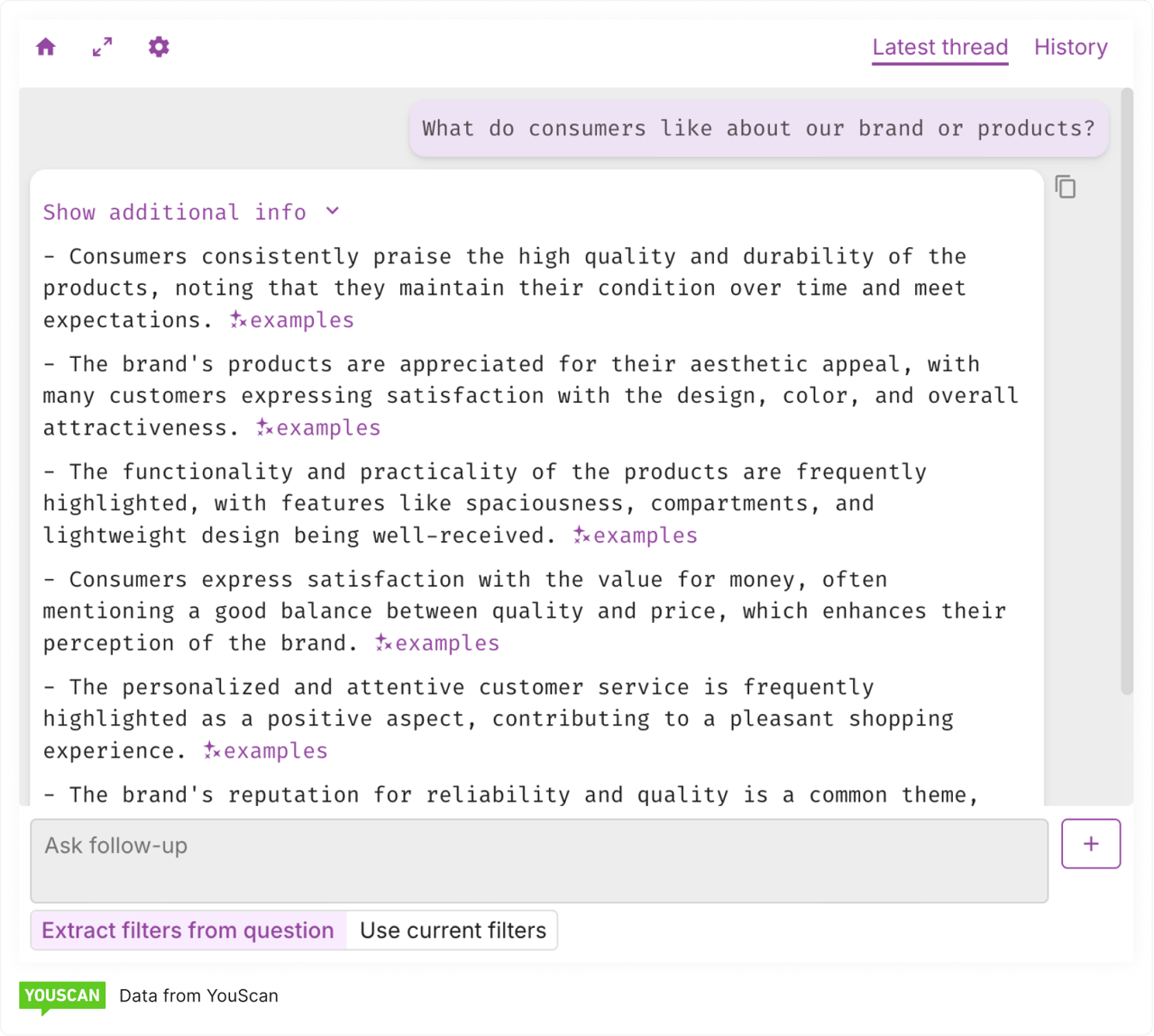Switch to the Latest thread tab

click(x=939, y=48)
